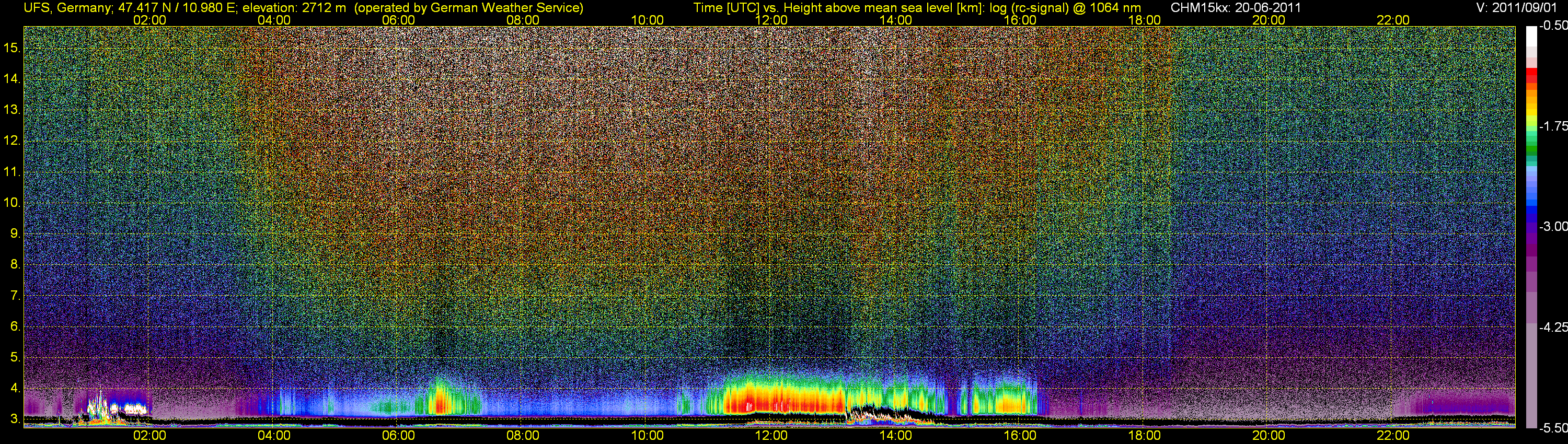Viewport: 1568px width, 444px height.
Task: Click the height axis label '5.'
Action: click(x=16, y=357)
